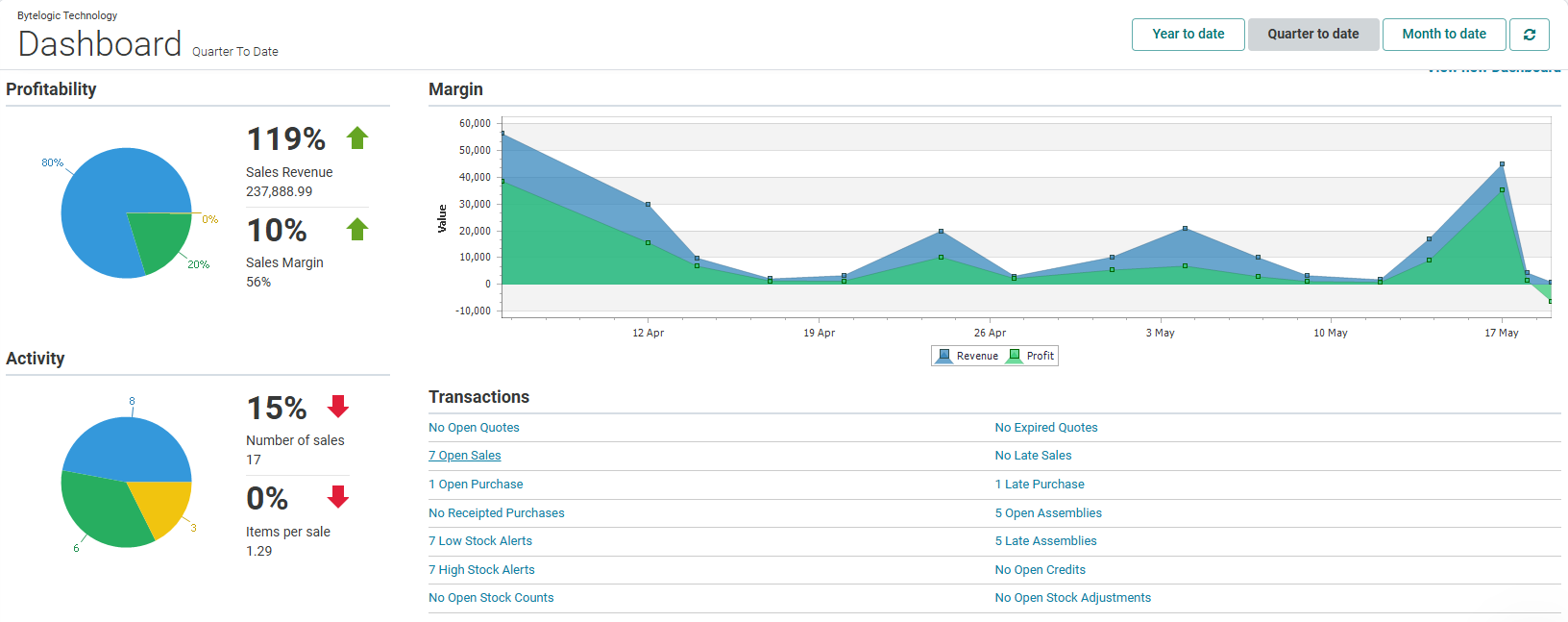This screenshot has width=1568, height=622.
Task: Click the green 20% slice of Profitability pie
Action: pyautogui.click(x=161, y=238)
